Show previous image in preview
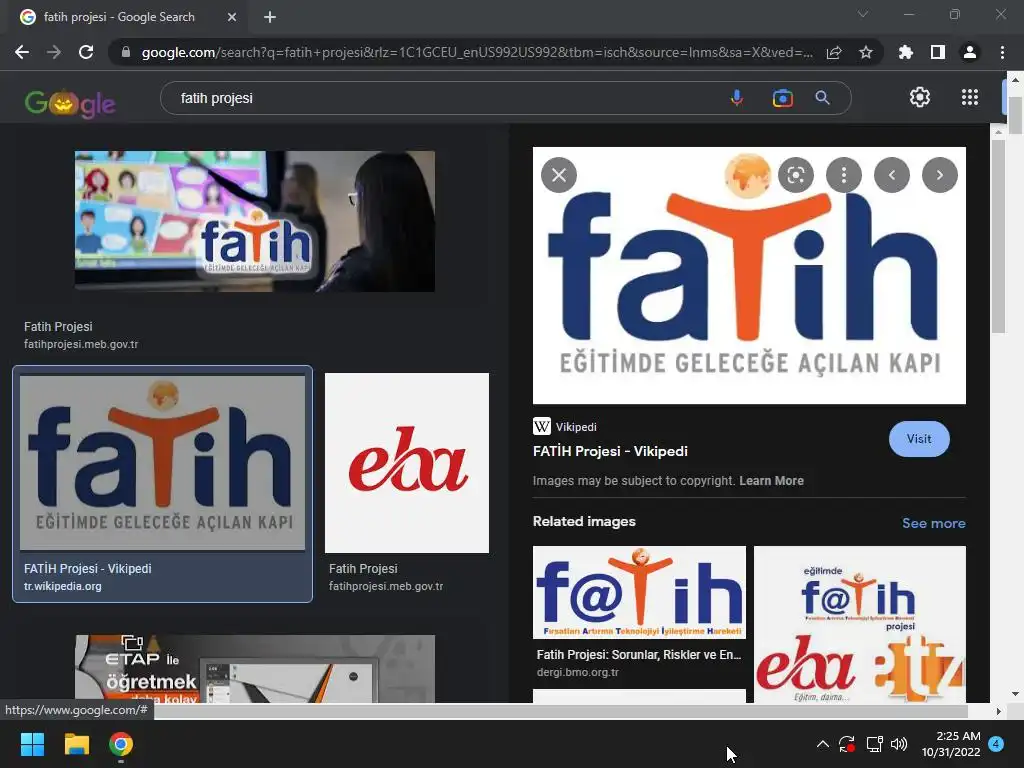1024x768 pixels. pos(892,175)
